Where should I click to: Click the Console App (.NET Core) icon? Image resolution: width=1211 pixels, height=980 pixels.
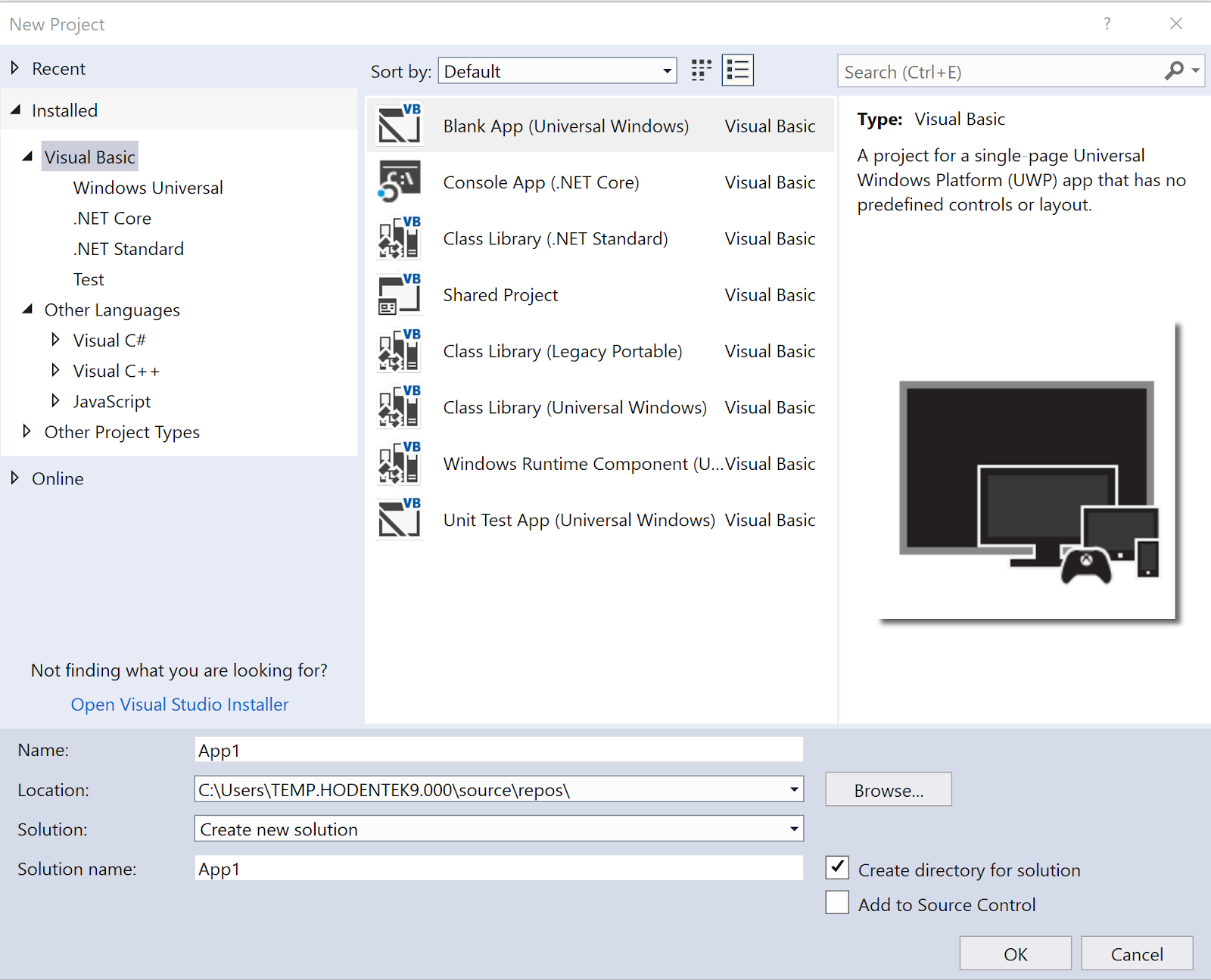coord(399,181)
